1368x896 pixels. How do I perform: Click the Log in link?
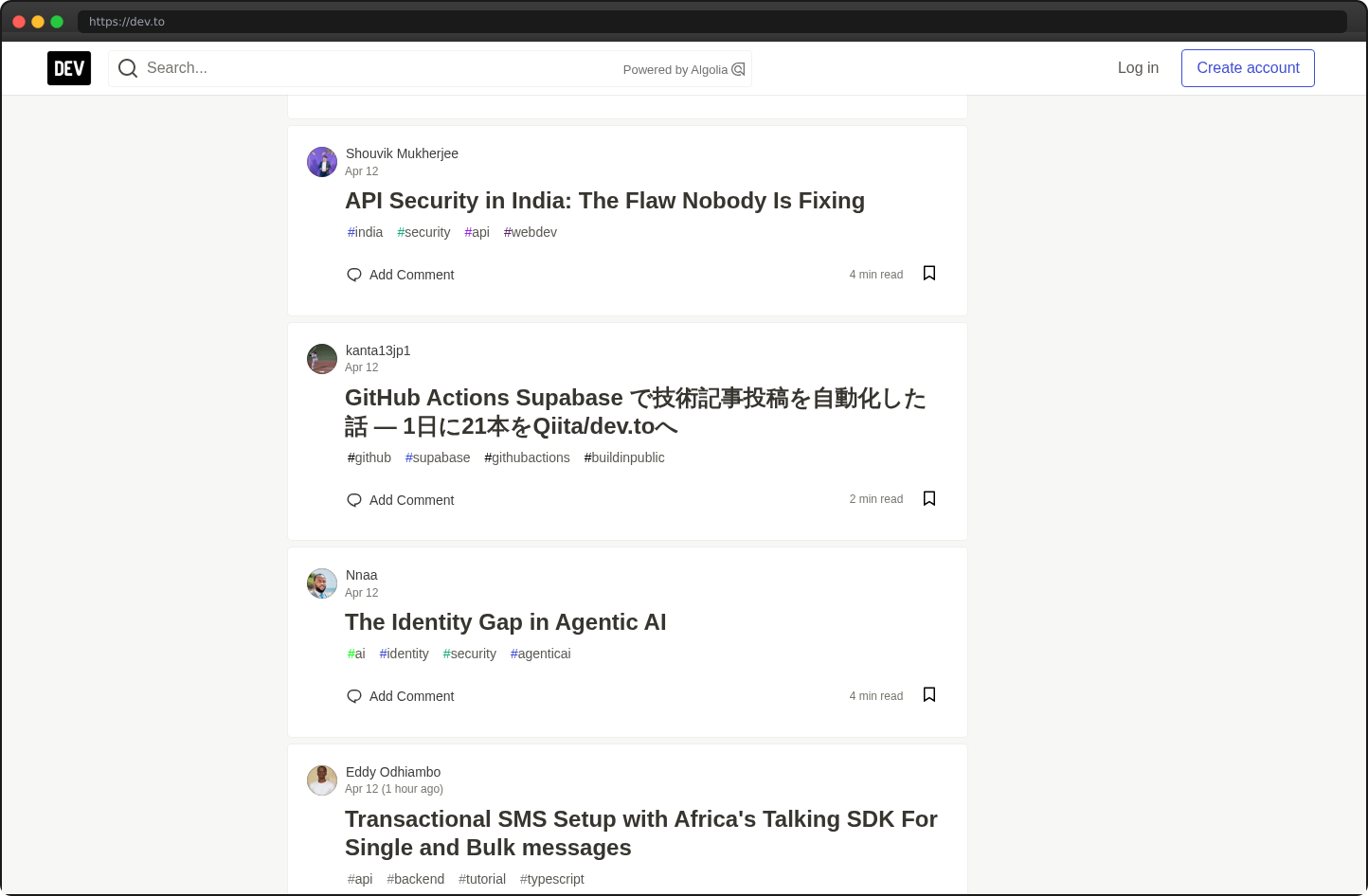(x=1138, y=67)
